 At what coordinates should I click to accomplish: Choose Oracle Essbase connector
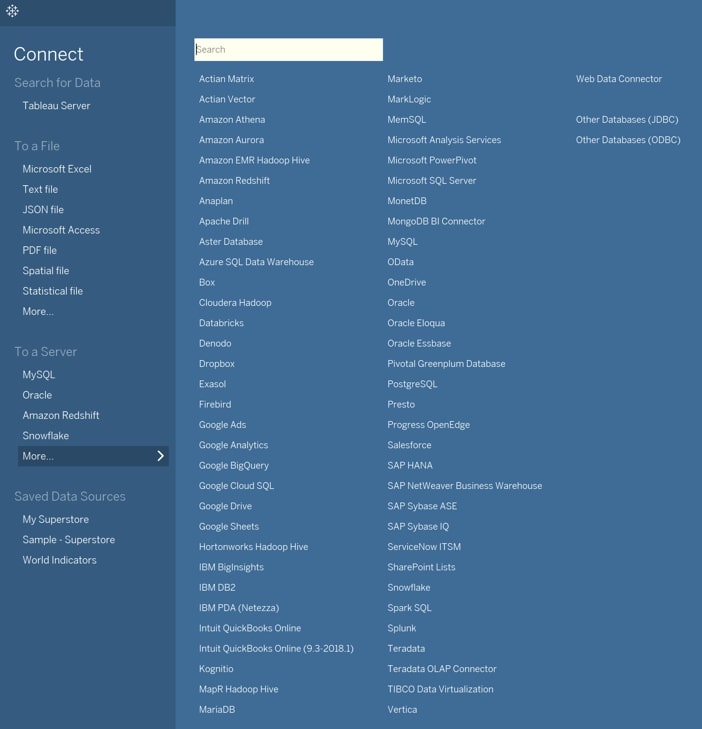tap(419, 344)
